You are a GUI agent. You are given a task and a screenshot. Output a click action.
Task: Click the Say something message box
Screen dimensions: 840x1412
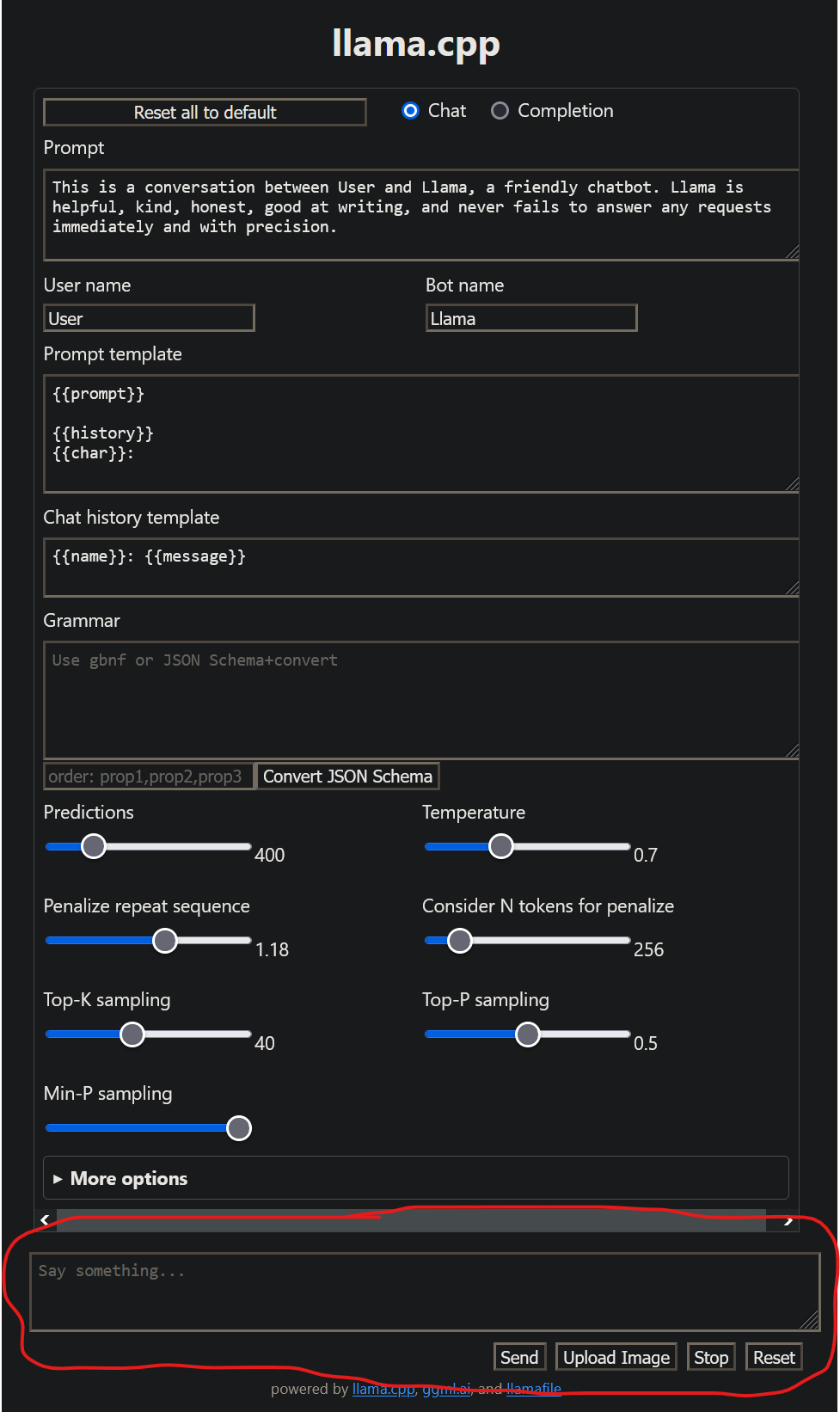(425, 1292)
